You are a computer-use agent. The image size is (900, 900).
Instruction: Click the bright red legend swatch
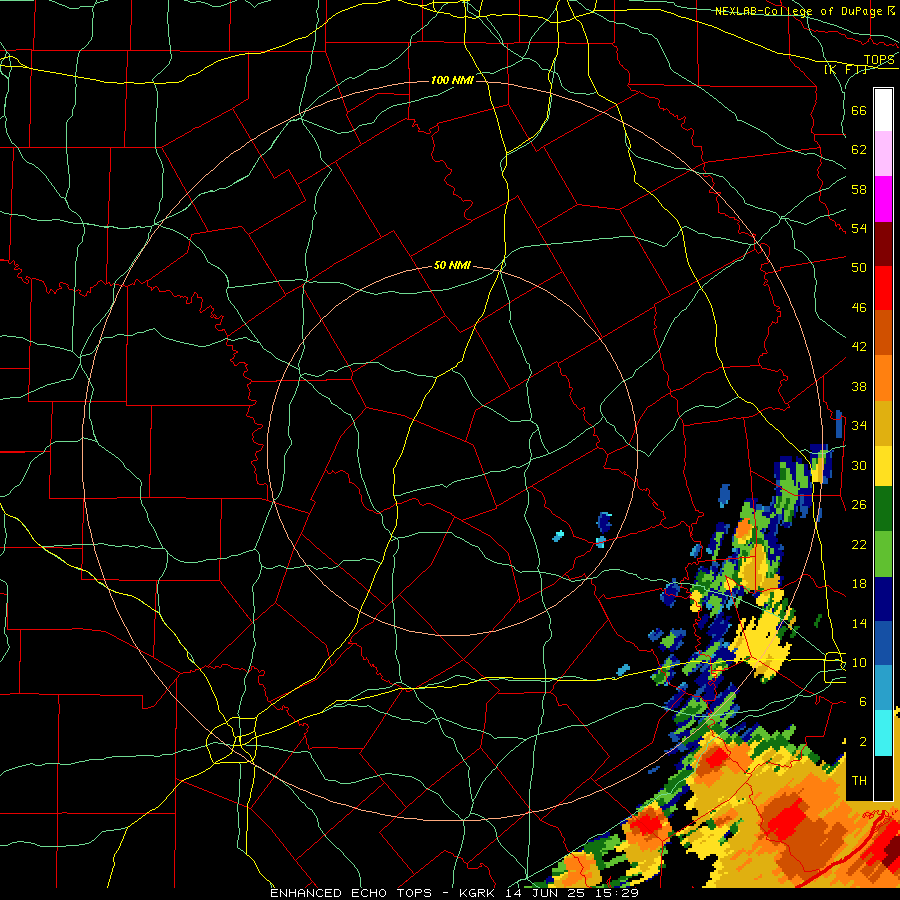(883, 288)
